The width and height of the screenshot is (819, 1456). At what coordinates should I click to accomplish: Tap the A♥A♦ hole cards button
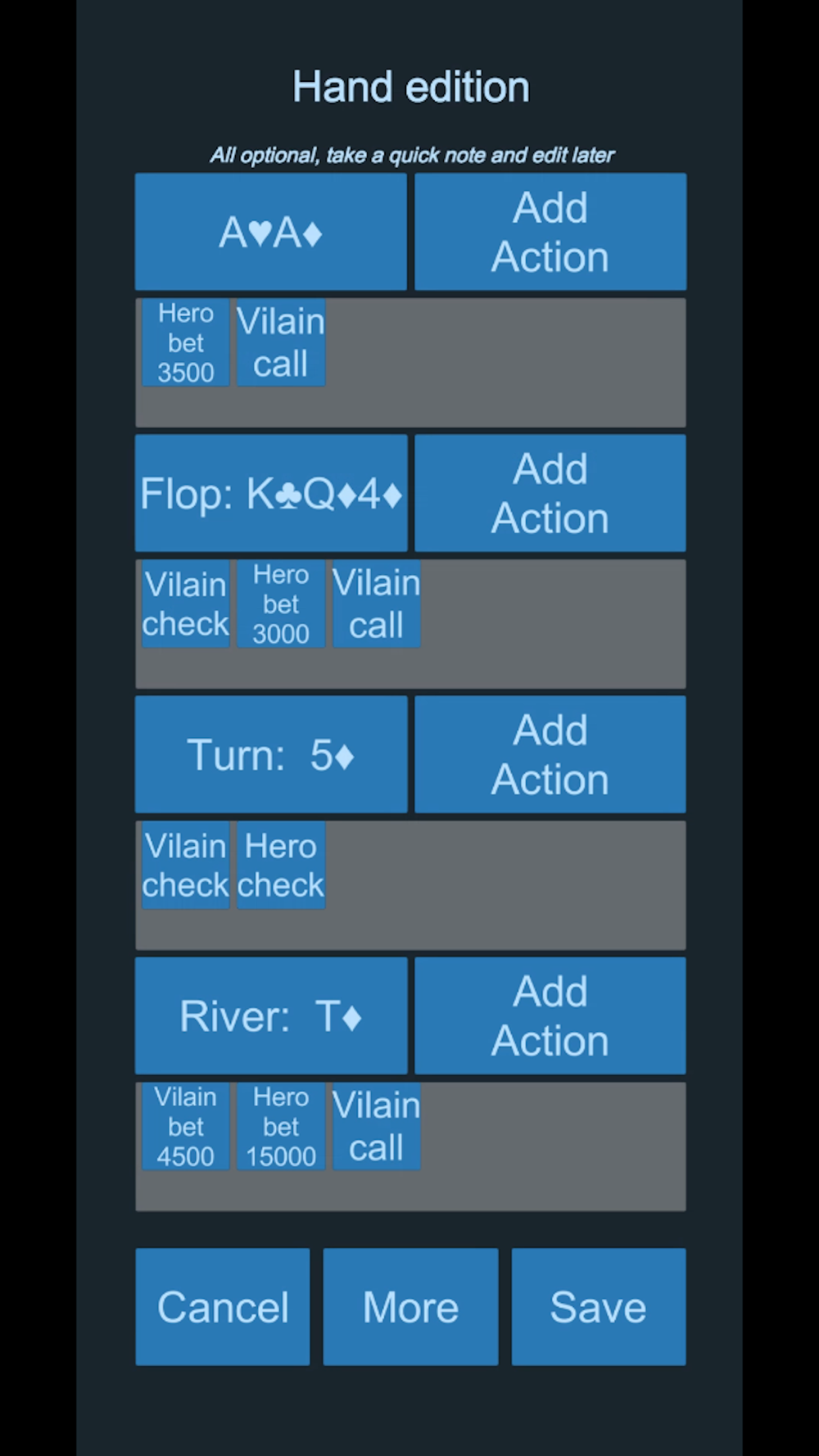tap(270, 232)
